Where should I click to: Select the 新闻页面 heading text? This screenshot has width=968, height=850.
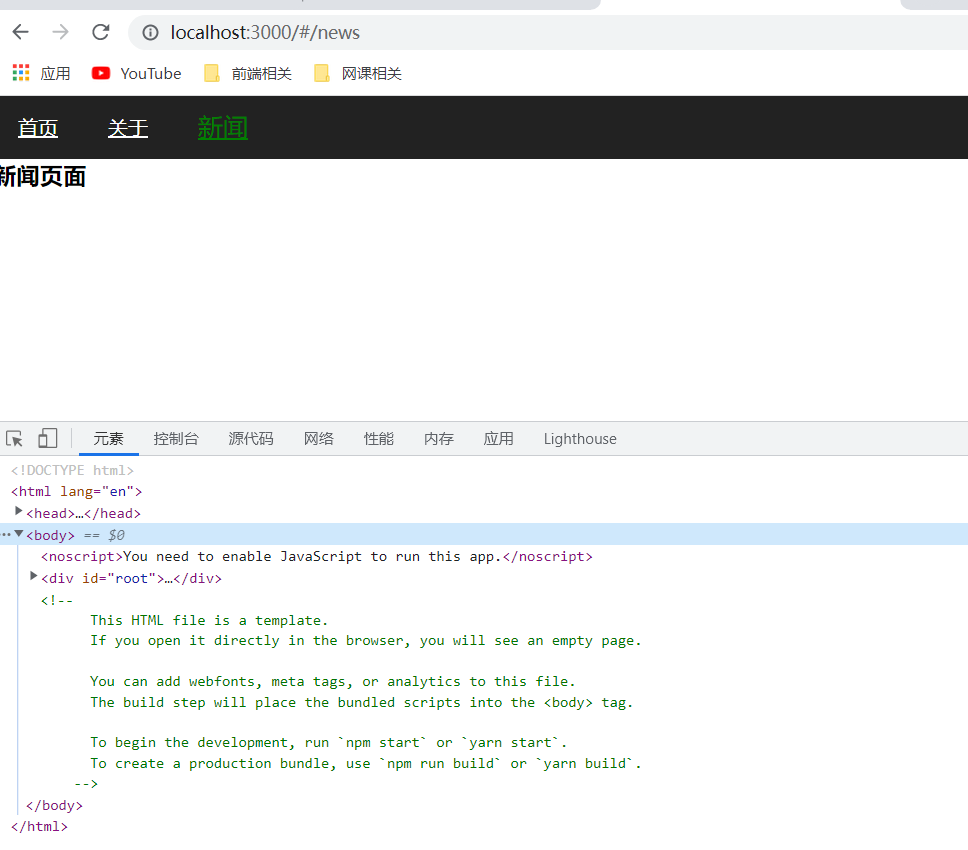click(43, 177)
